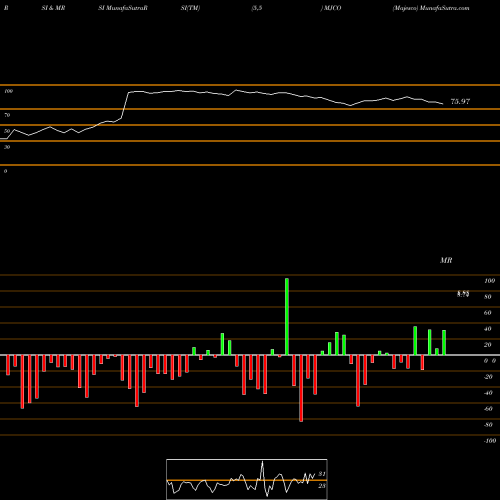
Task: Click the MR panel title label
Action: point(446,260)
